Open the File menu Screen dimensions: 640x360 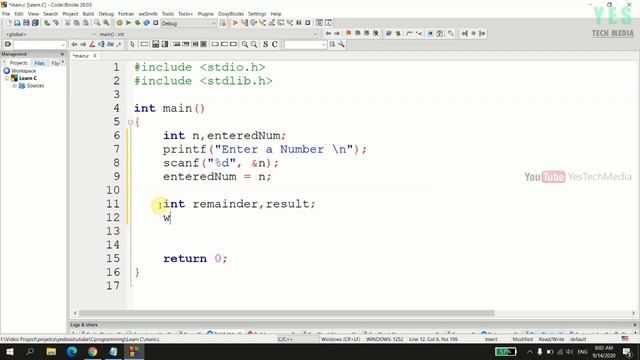coord(6,14)
